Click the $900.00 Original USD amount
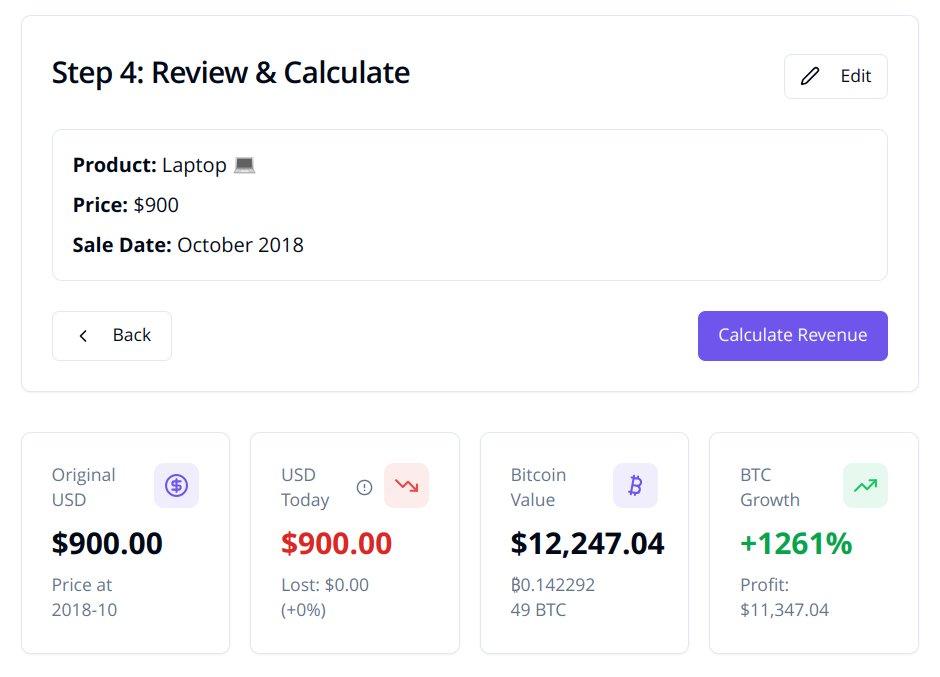This screenshot has height=677, width=940. pyautogui.click(x=107, y=543)
